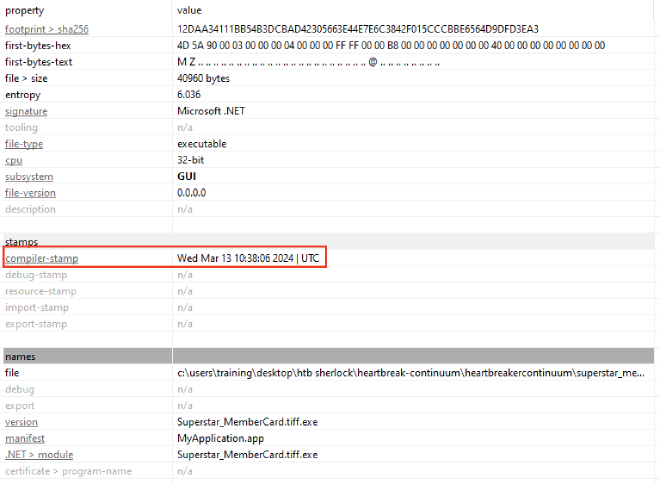660x484 pixels.
Task: Open the subsystem property link
Action: (29, 177)
